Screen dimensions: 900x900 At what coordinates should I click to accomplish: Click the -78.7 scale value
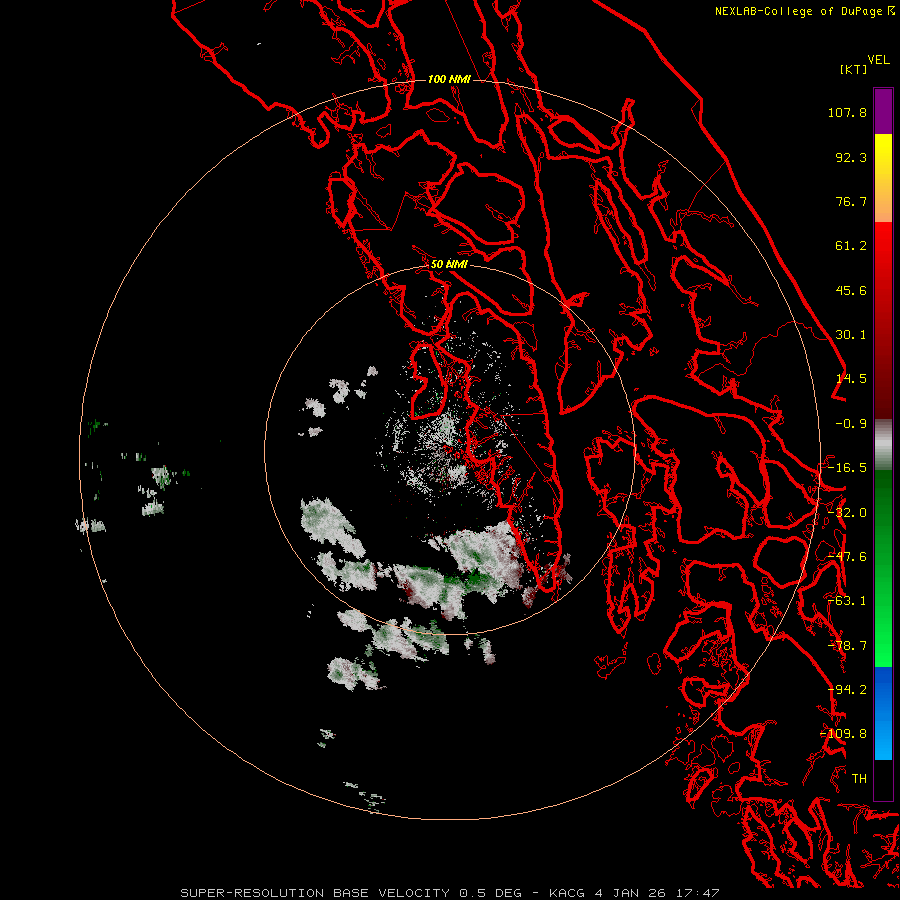pyautogui.click(x=847, y=646)
